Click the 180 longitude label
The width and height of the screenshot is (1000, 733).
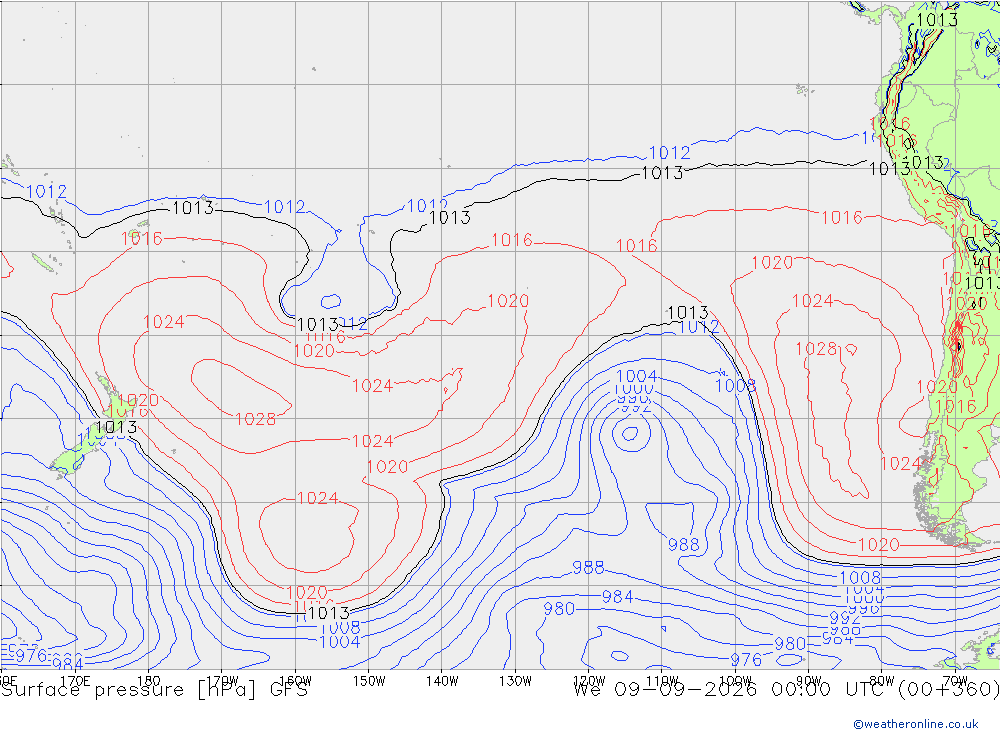coord(149,681)
